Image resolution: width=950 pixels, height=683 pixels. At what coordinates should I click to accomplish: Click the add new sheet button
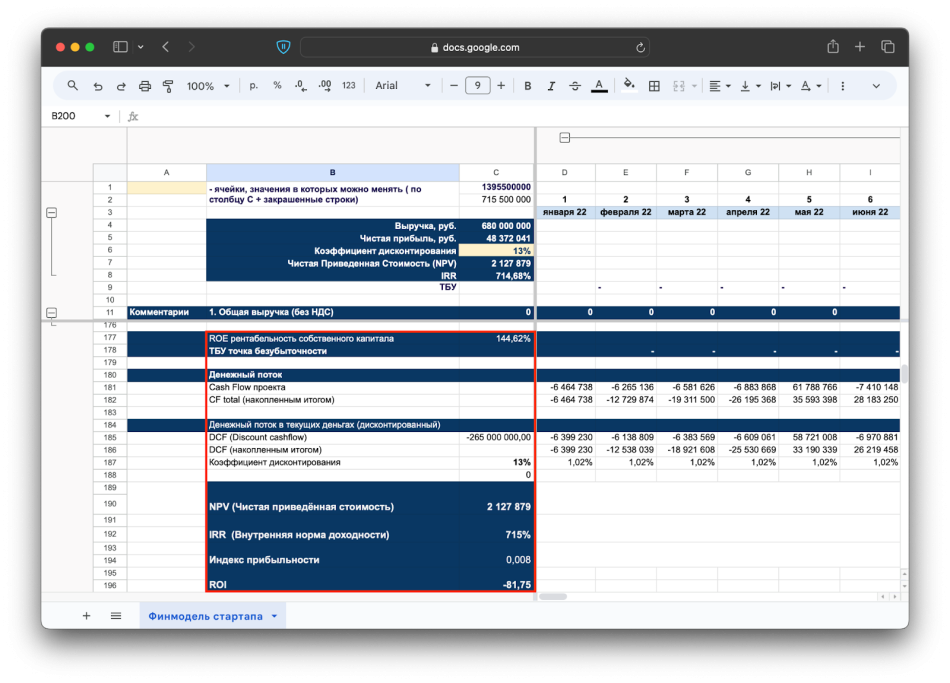[x=86, y=616]
